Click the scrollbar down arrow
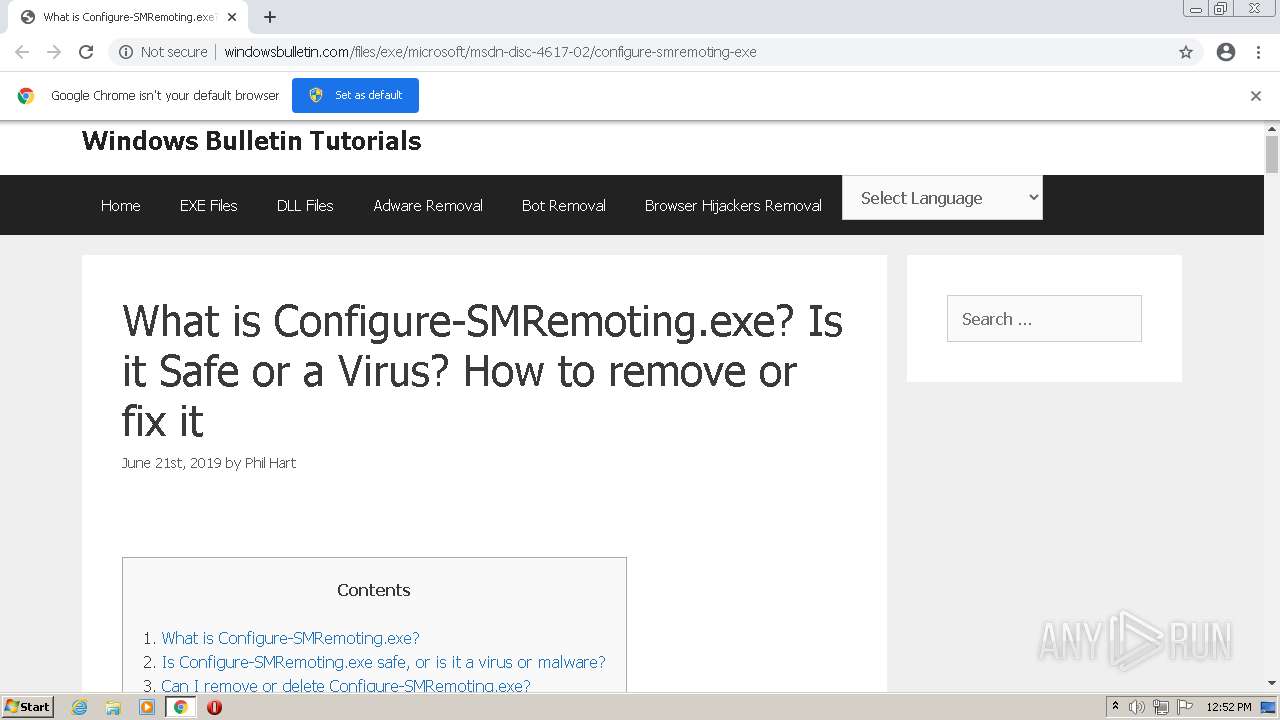 click(1272, 684)
